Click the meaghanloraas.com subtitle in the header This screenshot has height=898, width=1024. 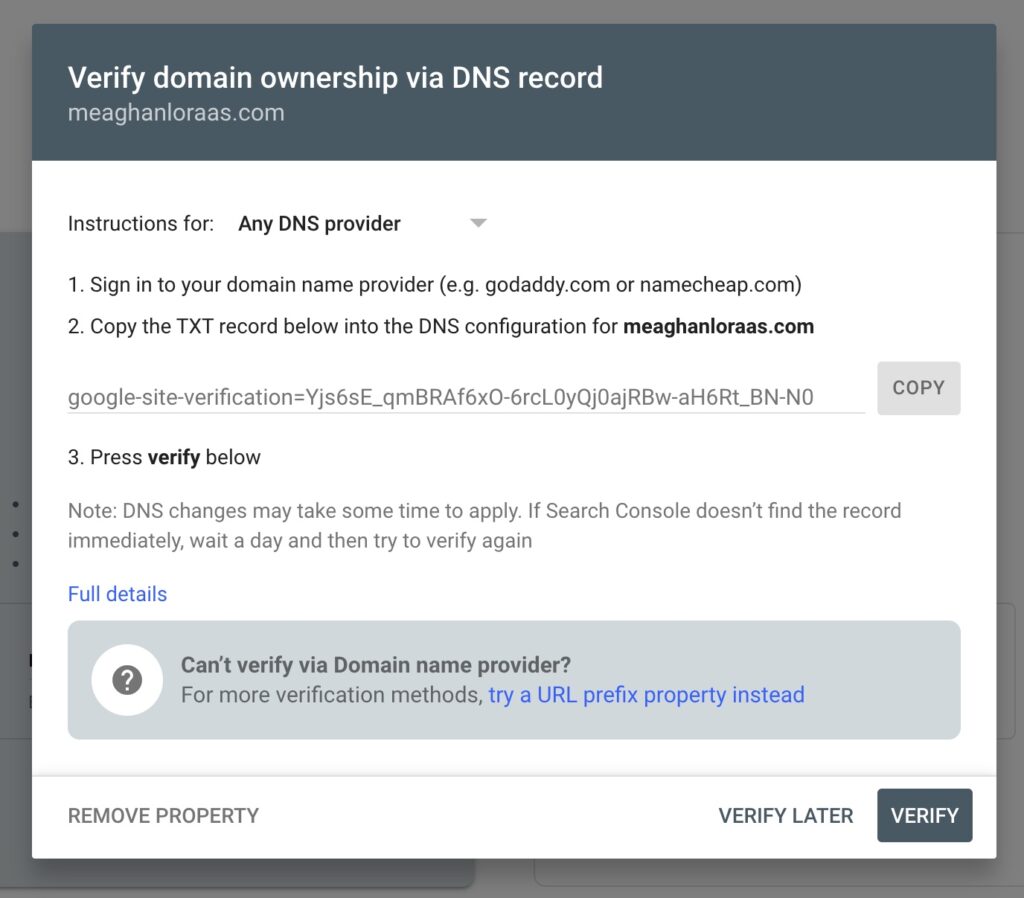click(x=176, y=113)
